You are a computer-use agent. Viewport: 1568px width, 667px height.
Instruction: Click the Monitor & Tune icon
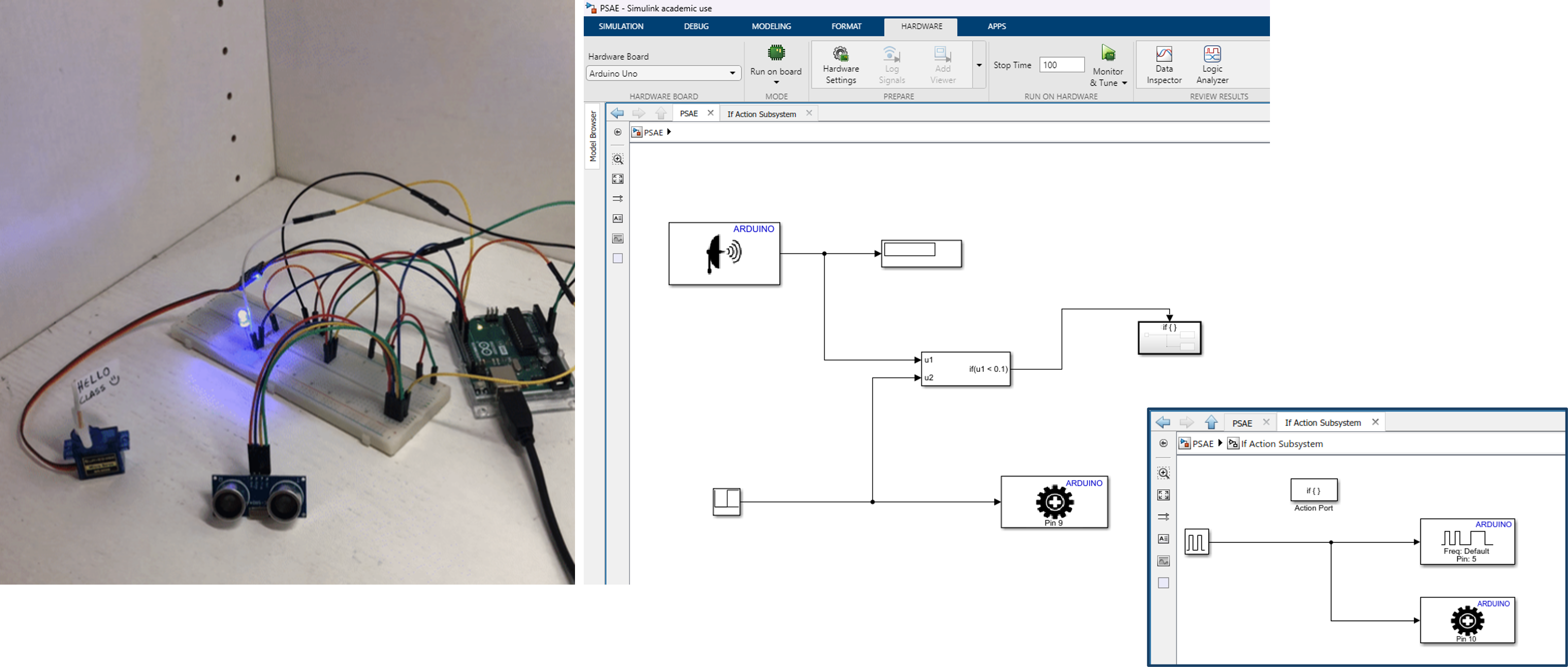[x=1108, y=53]
